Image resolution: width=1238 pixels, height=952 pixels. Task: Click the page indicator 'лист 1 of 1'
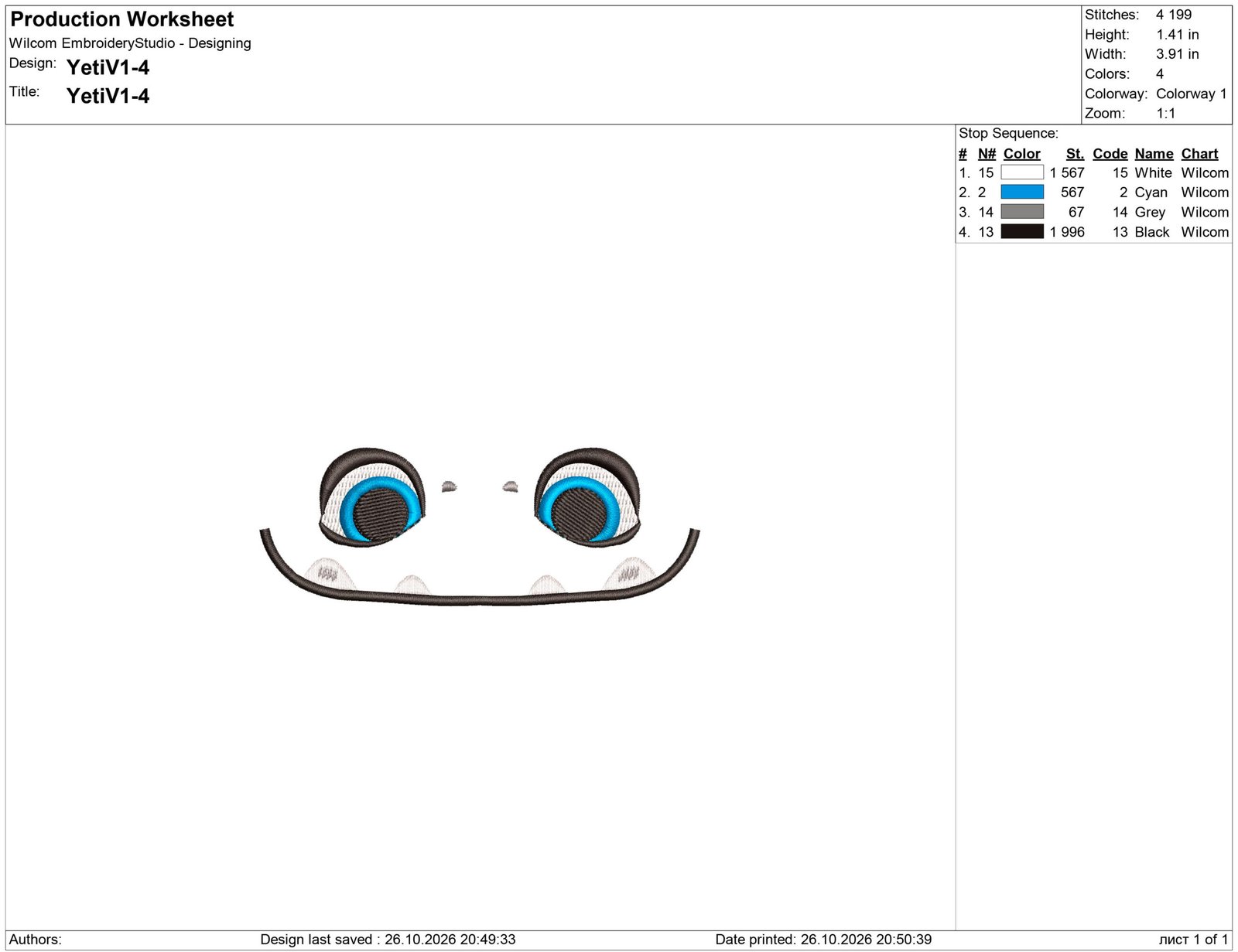pos(1193,940)
